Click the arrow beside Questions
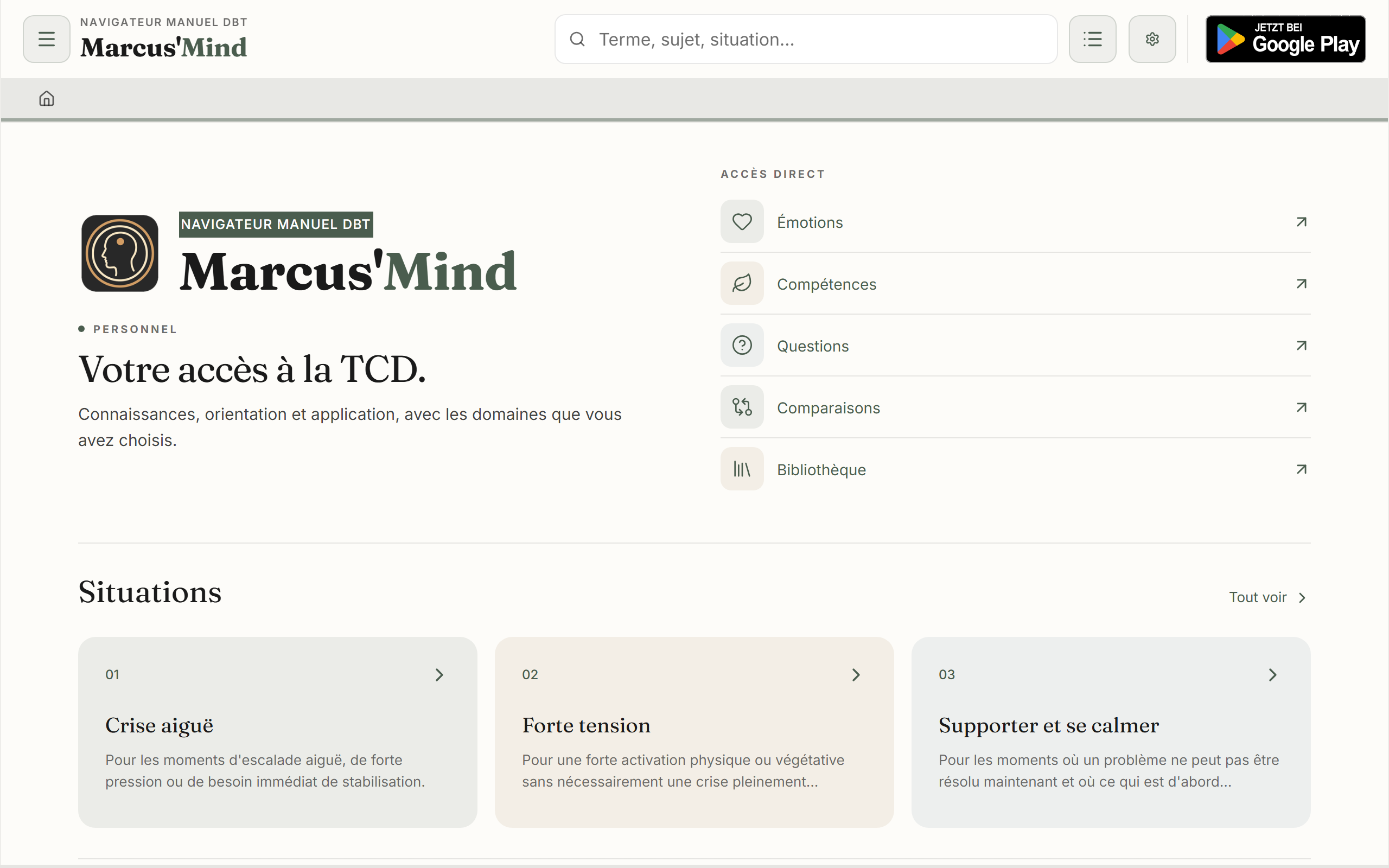1389x868 pixels. pyautogui.click(x=1301, y=346)
